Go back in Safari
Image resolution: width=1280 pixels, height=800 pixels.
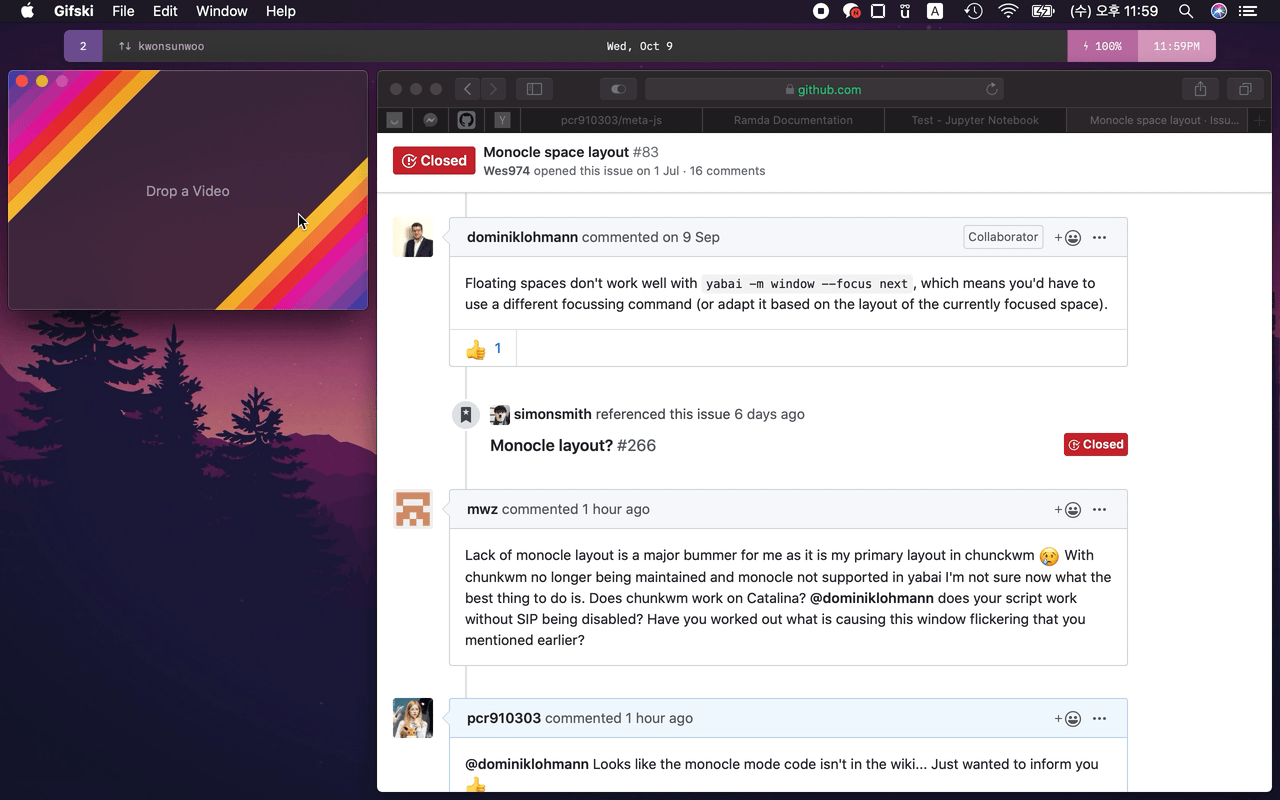point(468,89)
